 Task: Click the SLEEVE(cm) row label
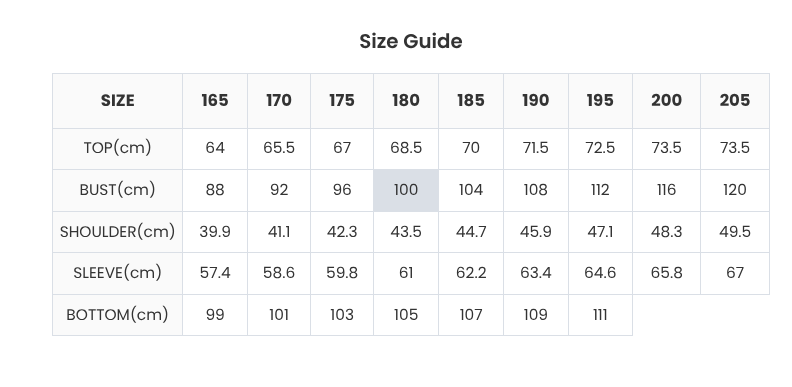pos(117,273)
